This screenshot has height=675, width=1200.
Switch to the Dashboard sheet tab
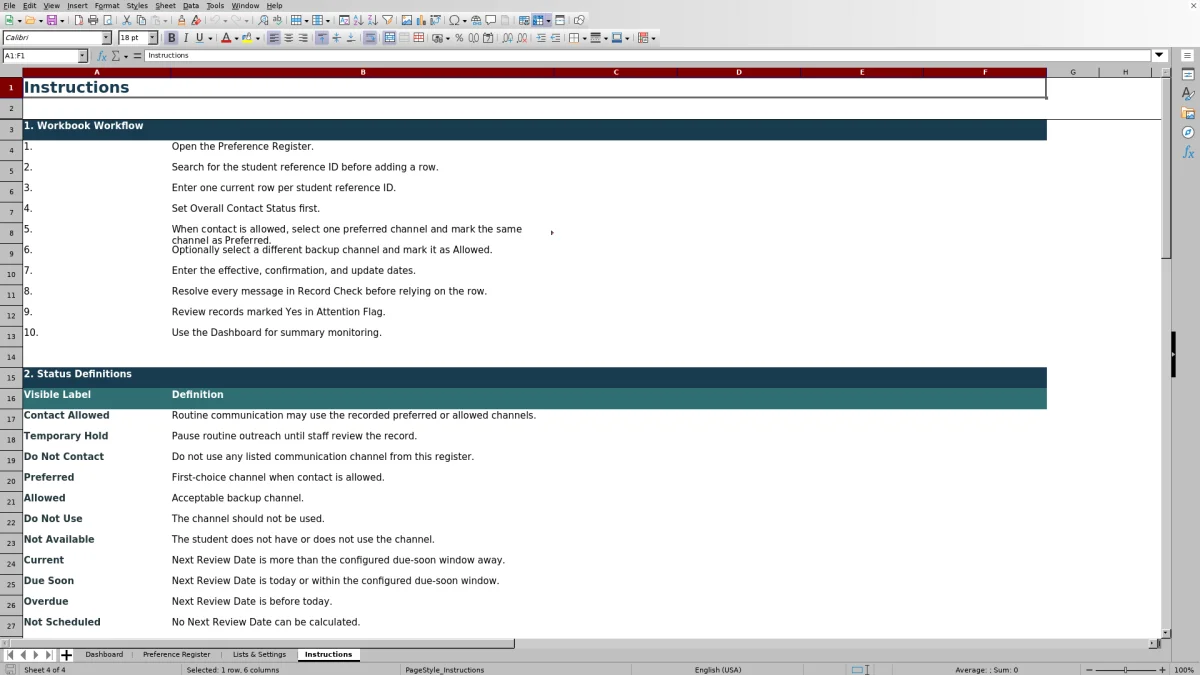(104, 655)
